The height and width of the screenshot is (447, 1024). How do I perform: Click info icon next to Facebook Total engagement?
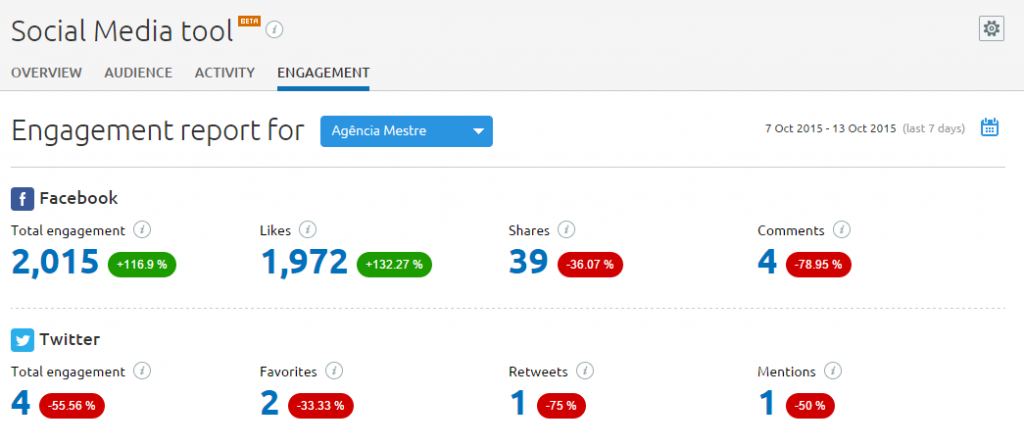[142, 230]
